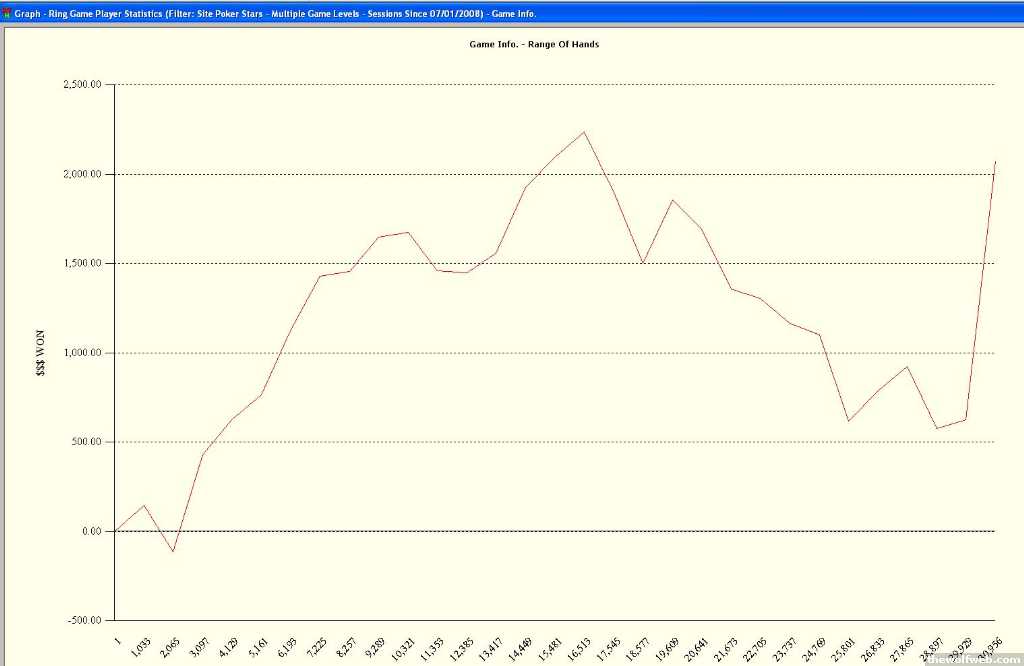Screen dimensions: 1024x666
Task: Click the final data point at the line's right end
Action: coord(995,162)
